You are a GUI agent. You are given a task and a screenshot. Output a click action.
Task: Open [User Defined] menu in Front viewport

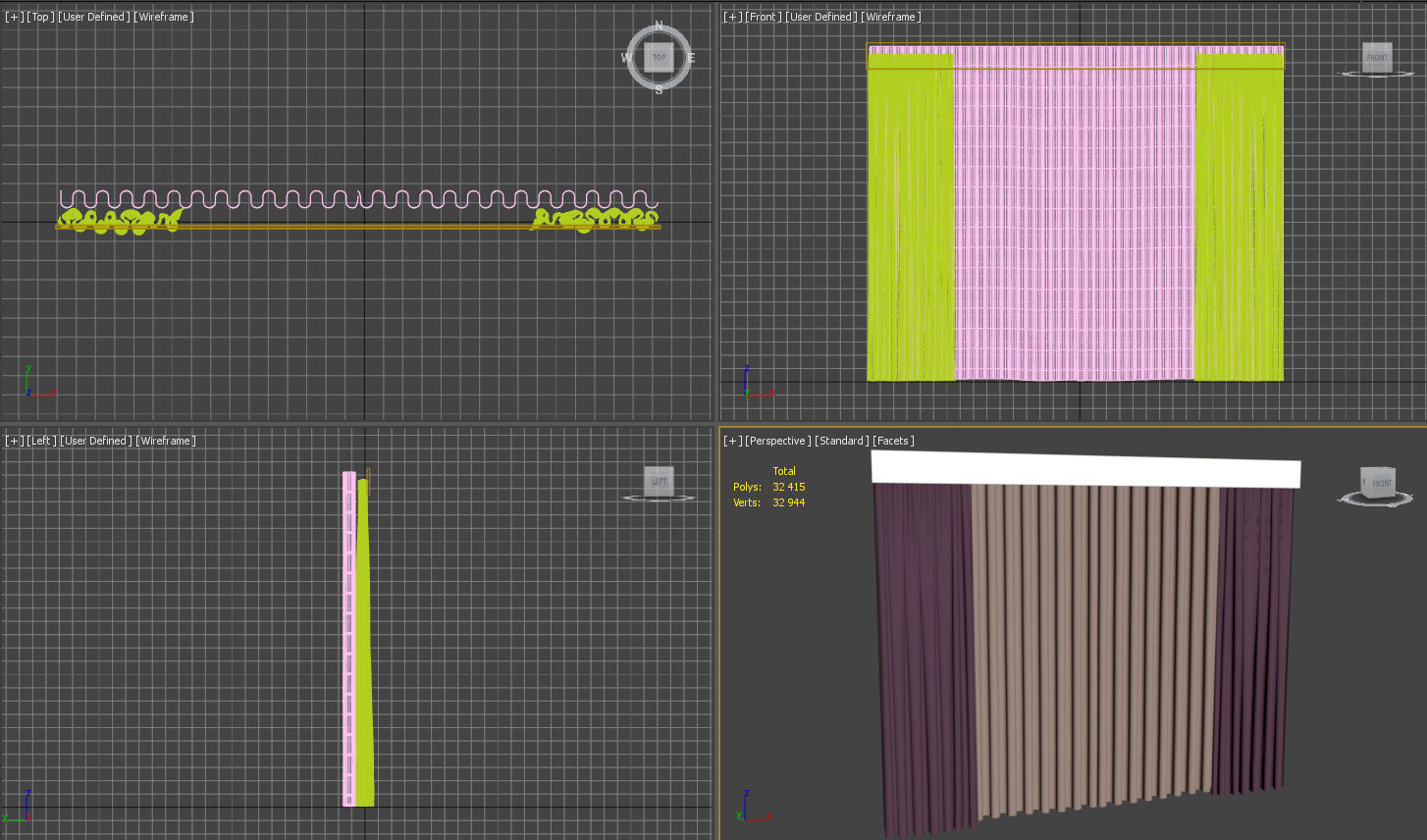coord(820,17)
